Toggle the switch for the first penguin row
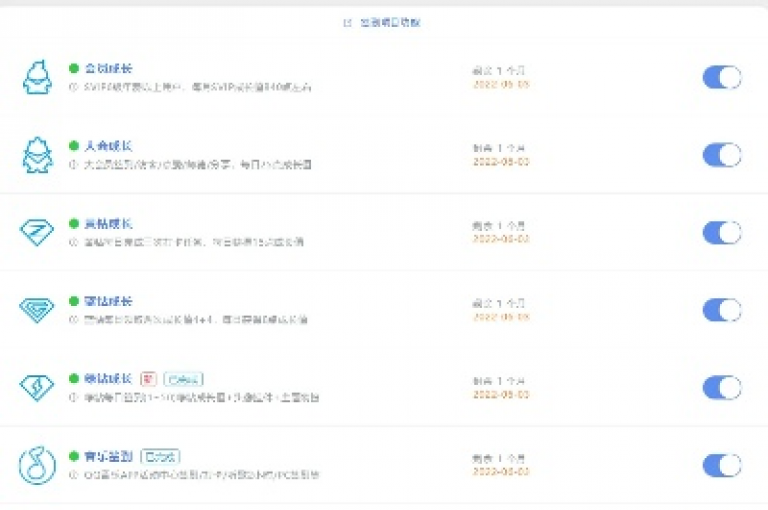Viewport: 768px width, 510px height. coord(722,77)
